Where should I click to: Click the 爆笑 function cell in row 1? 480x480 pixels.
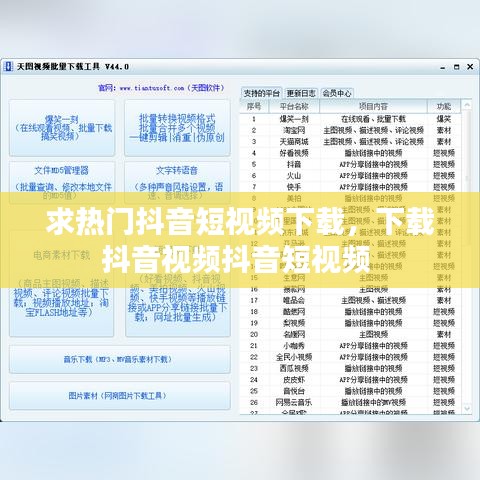tap(444, 119)
